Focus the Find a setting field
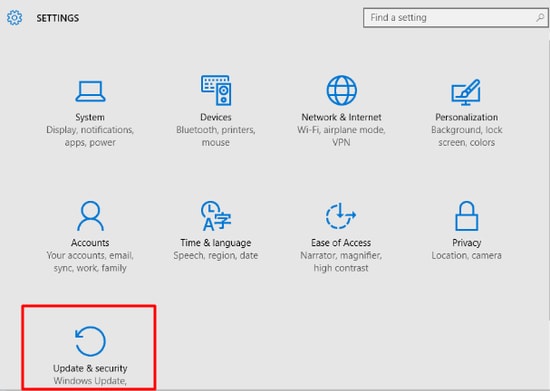 pos(456,18)
